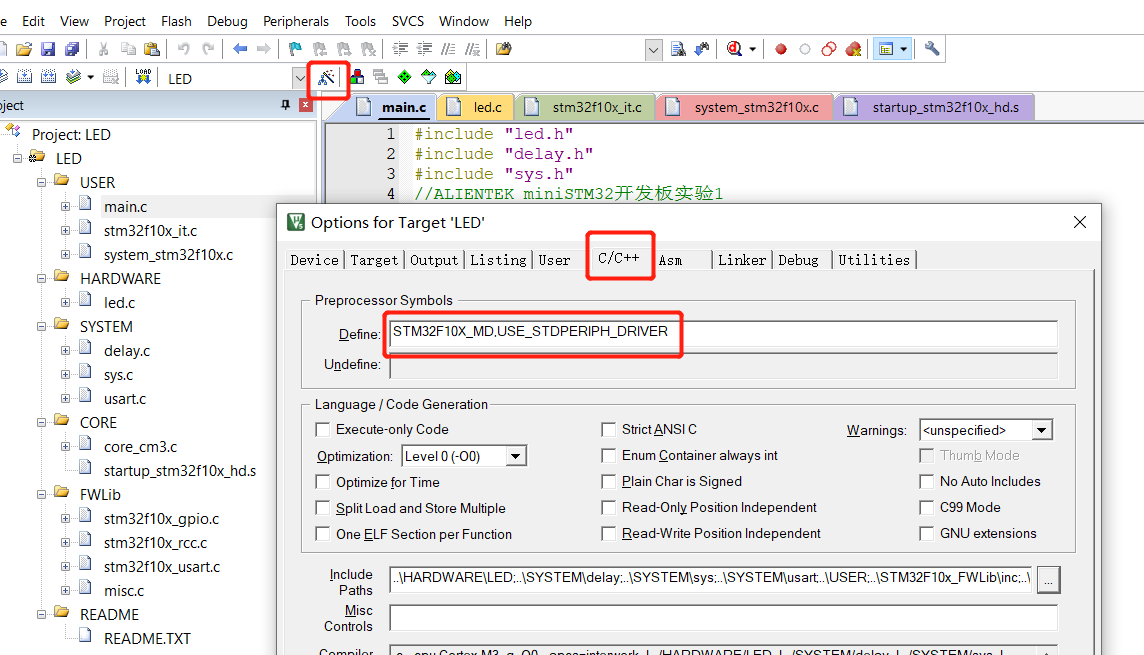This screenshot has height=655, width=1144.
Task: Open the Peripherals menu
Action: 296,20
